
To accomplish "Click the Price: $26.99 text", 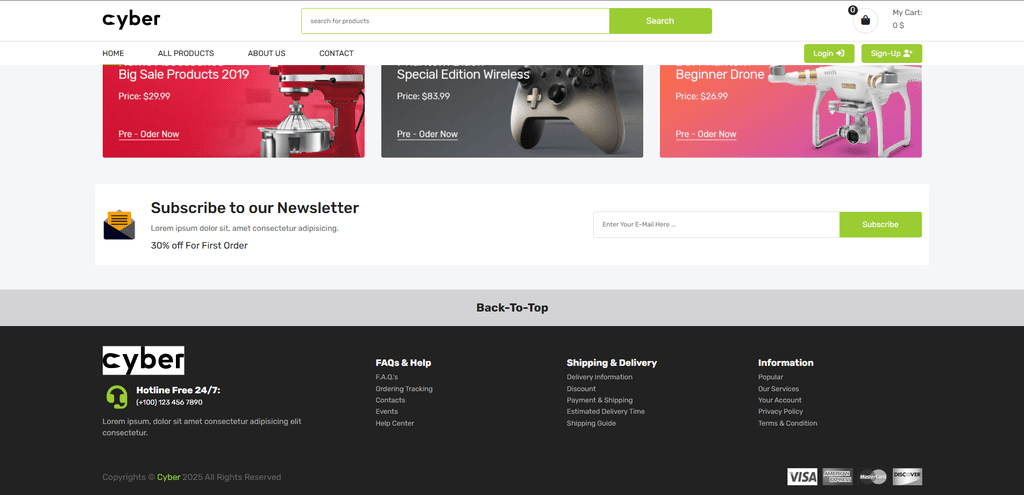I will (x=701, y=97).
